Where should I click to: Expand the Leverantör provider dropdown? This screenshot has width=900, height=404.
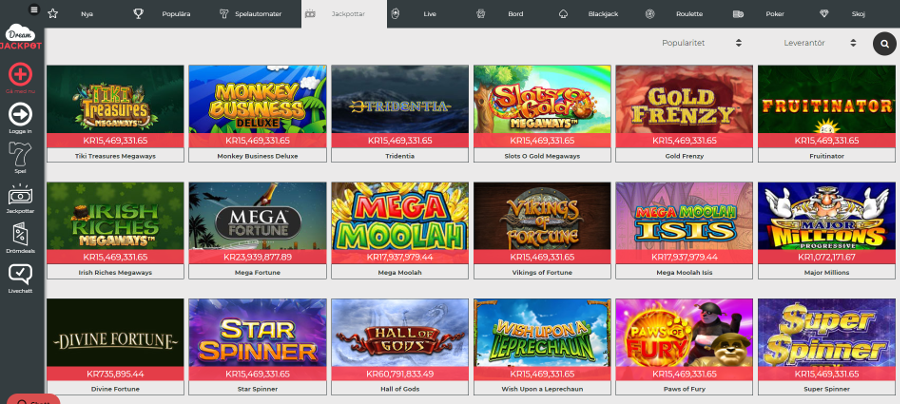820,43
